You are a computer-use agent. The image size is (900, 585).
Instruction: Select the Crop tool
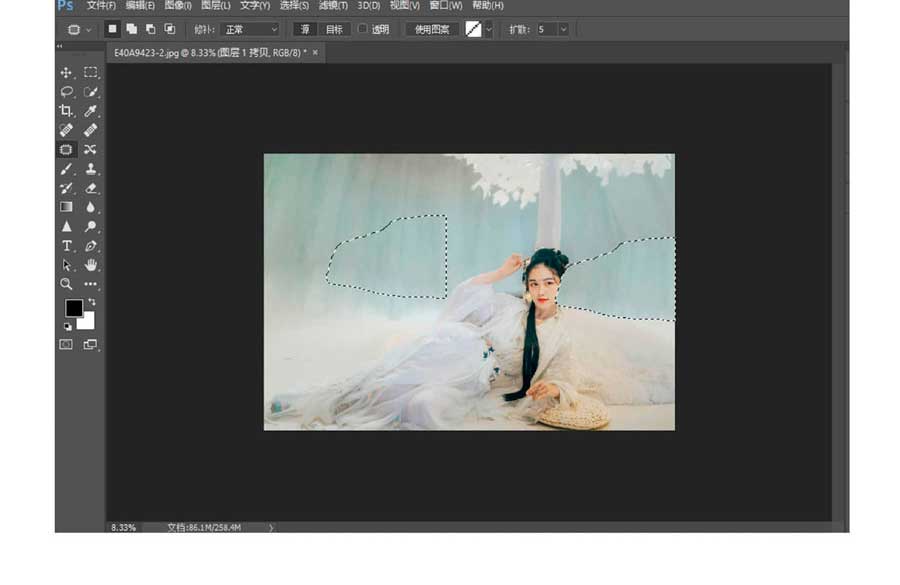click(66, 111)
